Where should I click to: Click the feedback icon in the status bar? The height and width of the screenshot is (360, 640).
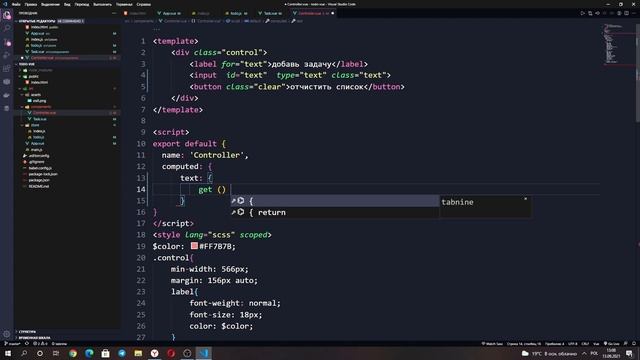[626, 344]
